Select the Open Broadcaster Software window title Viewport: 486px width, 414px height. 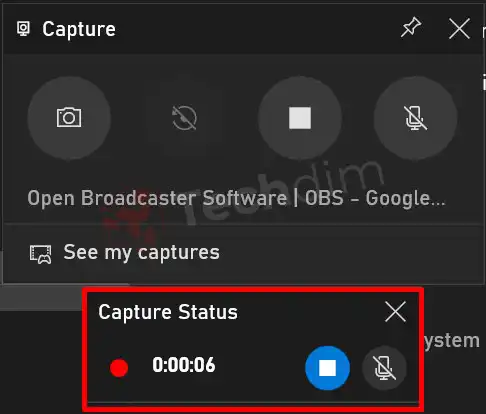(236, 198)
